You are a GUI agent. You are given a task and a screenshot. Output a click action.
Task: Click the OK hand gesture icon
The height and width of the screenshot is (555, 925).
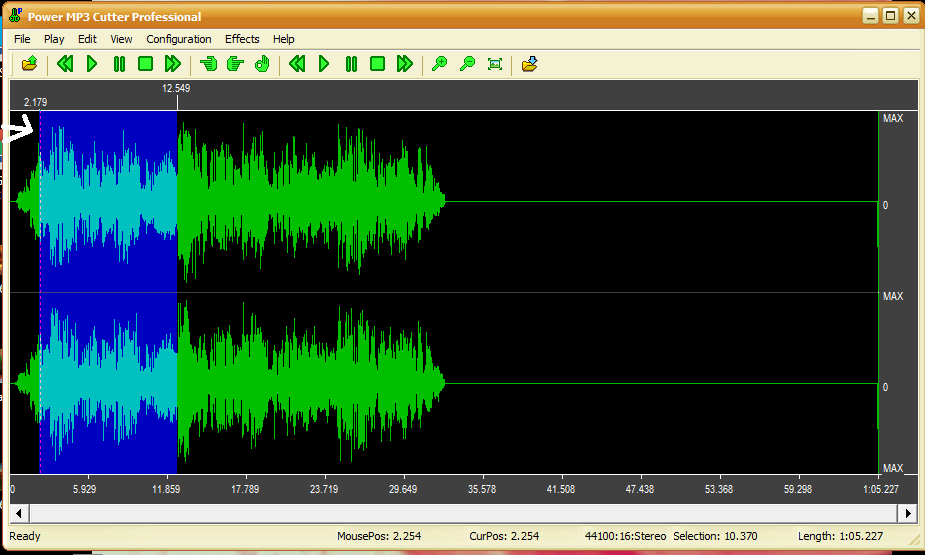tap(262, 64)
